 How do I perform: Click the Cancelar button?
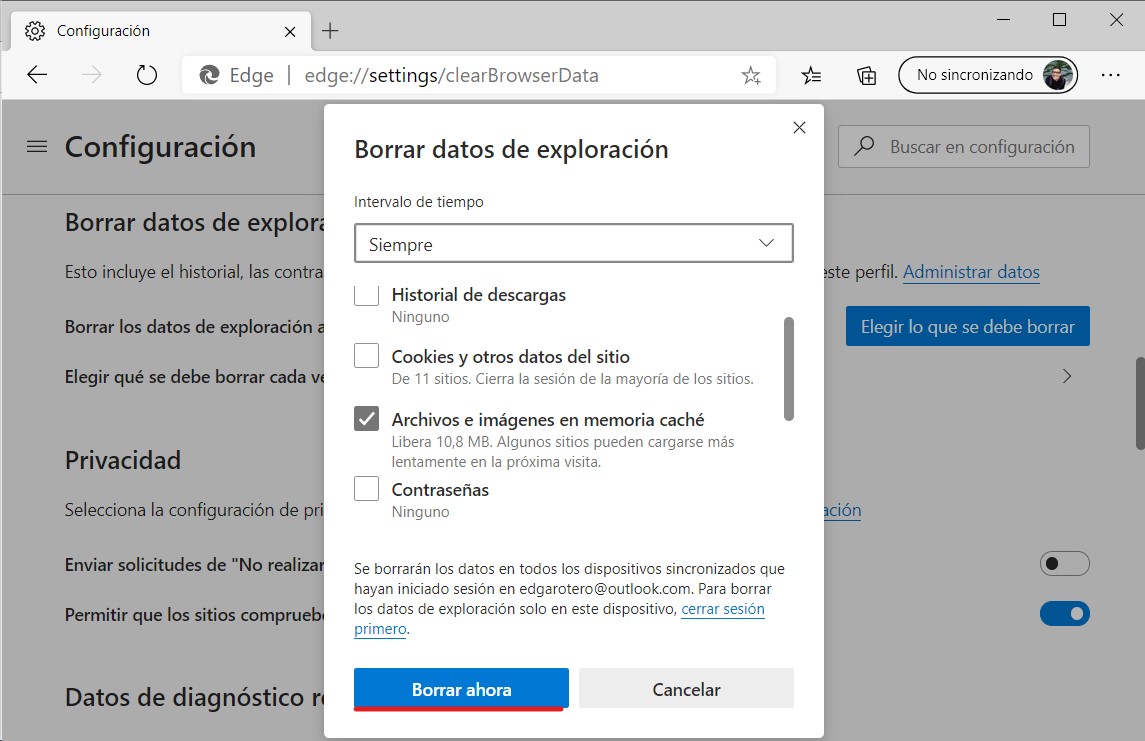(686, 689)
